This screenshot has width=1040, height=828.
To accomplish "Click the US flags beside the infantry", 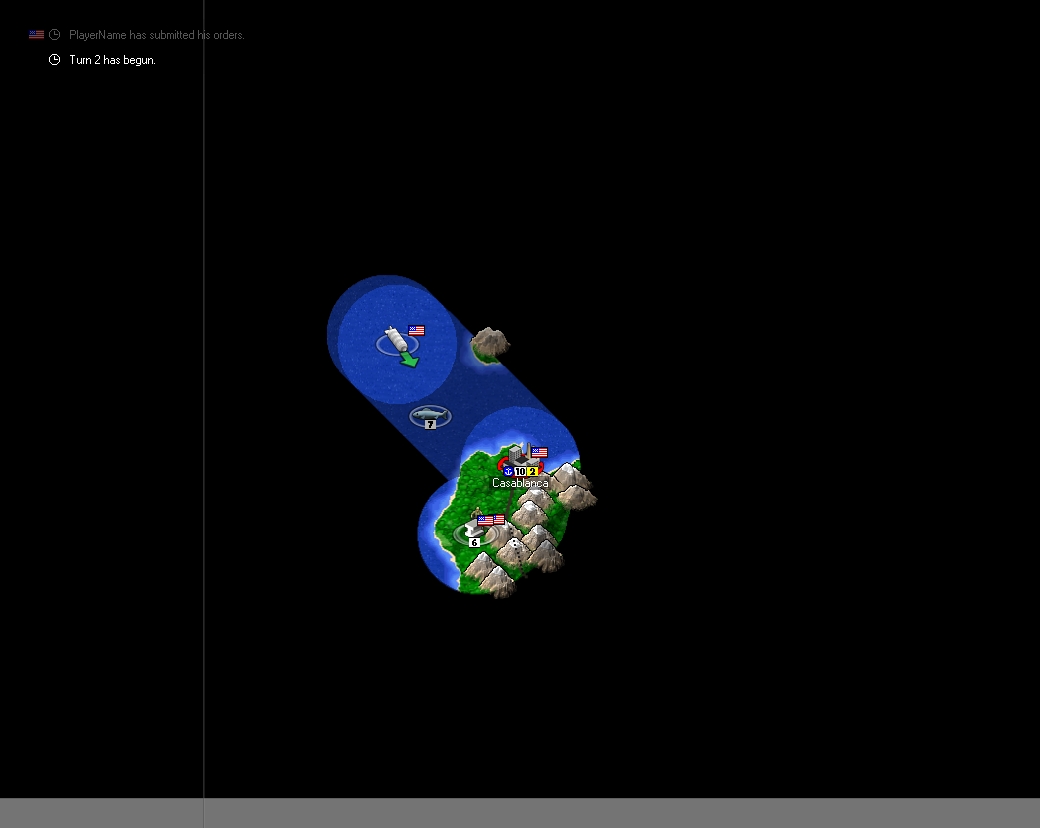I will [491, 520].
